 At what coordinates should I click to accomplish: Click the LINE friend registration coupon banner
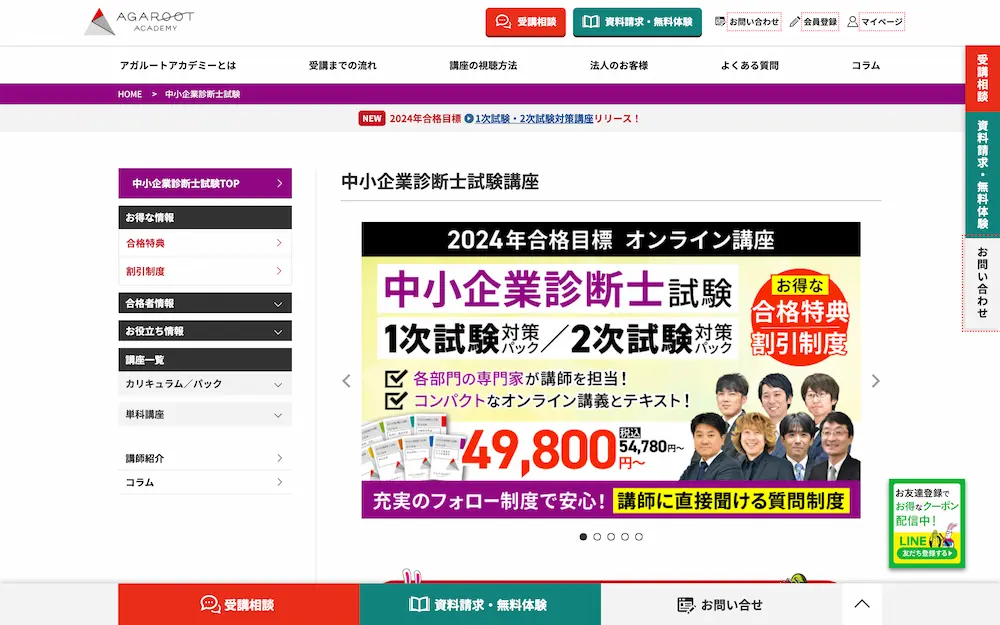point(927,524)
